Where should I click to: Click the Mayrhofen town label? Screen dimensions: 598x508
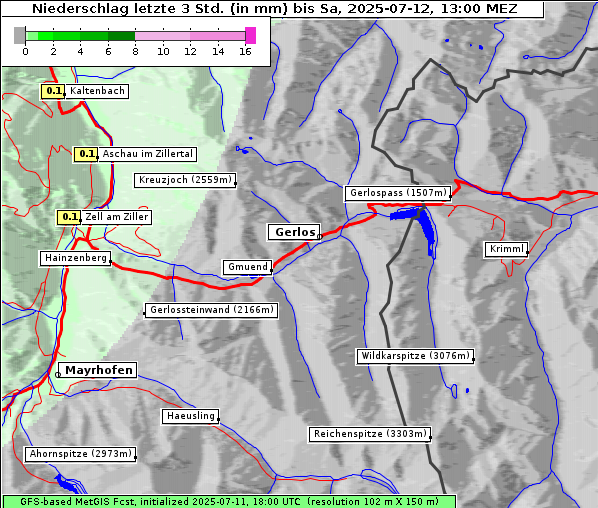[x=98, y=370]
